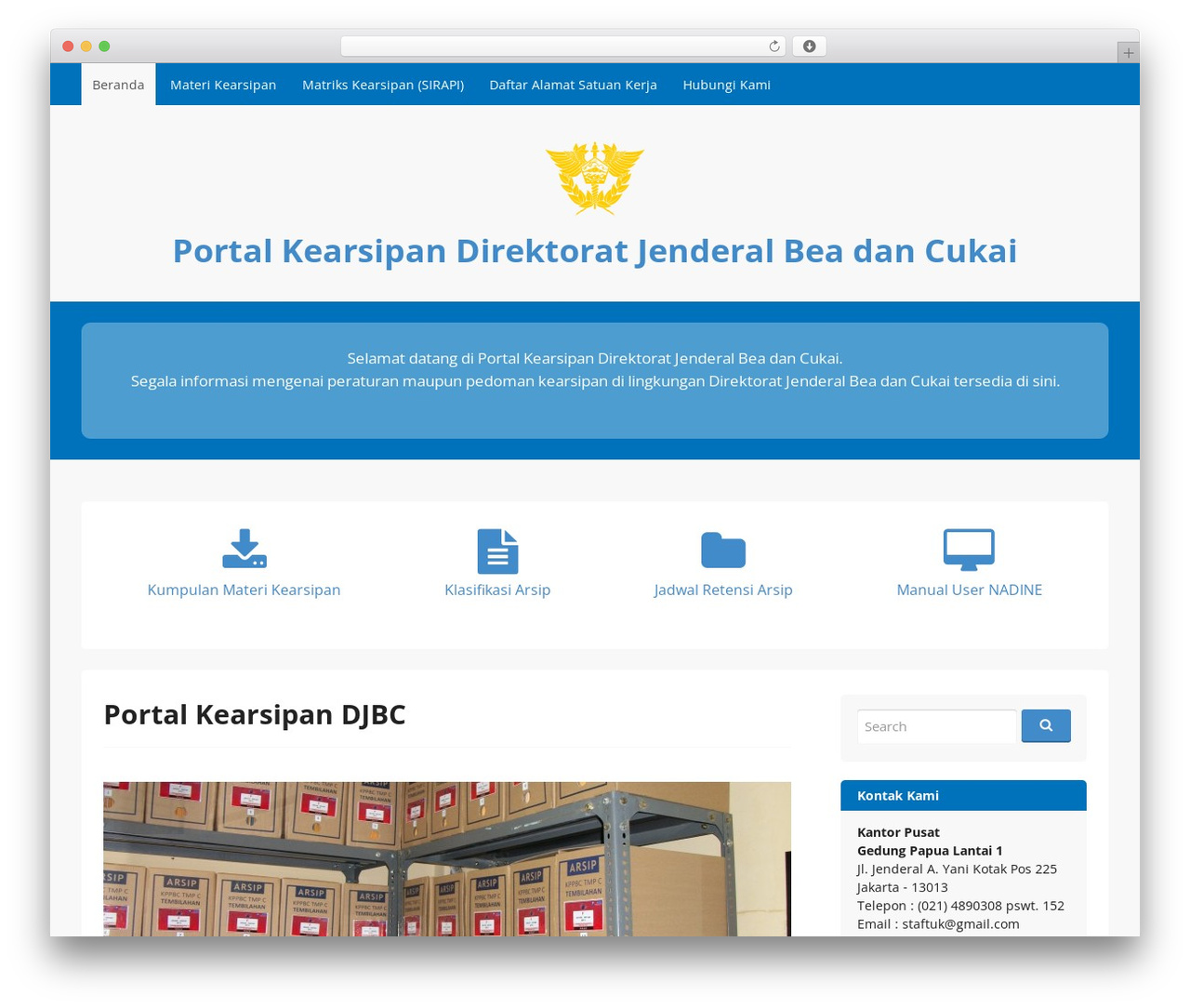
Task: Select Daftar Alamat Satuan Kerja menu
Action: click(x=573, y=85)
